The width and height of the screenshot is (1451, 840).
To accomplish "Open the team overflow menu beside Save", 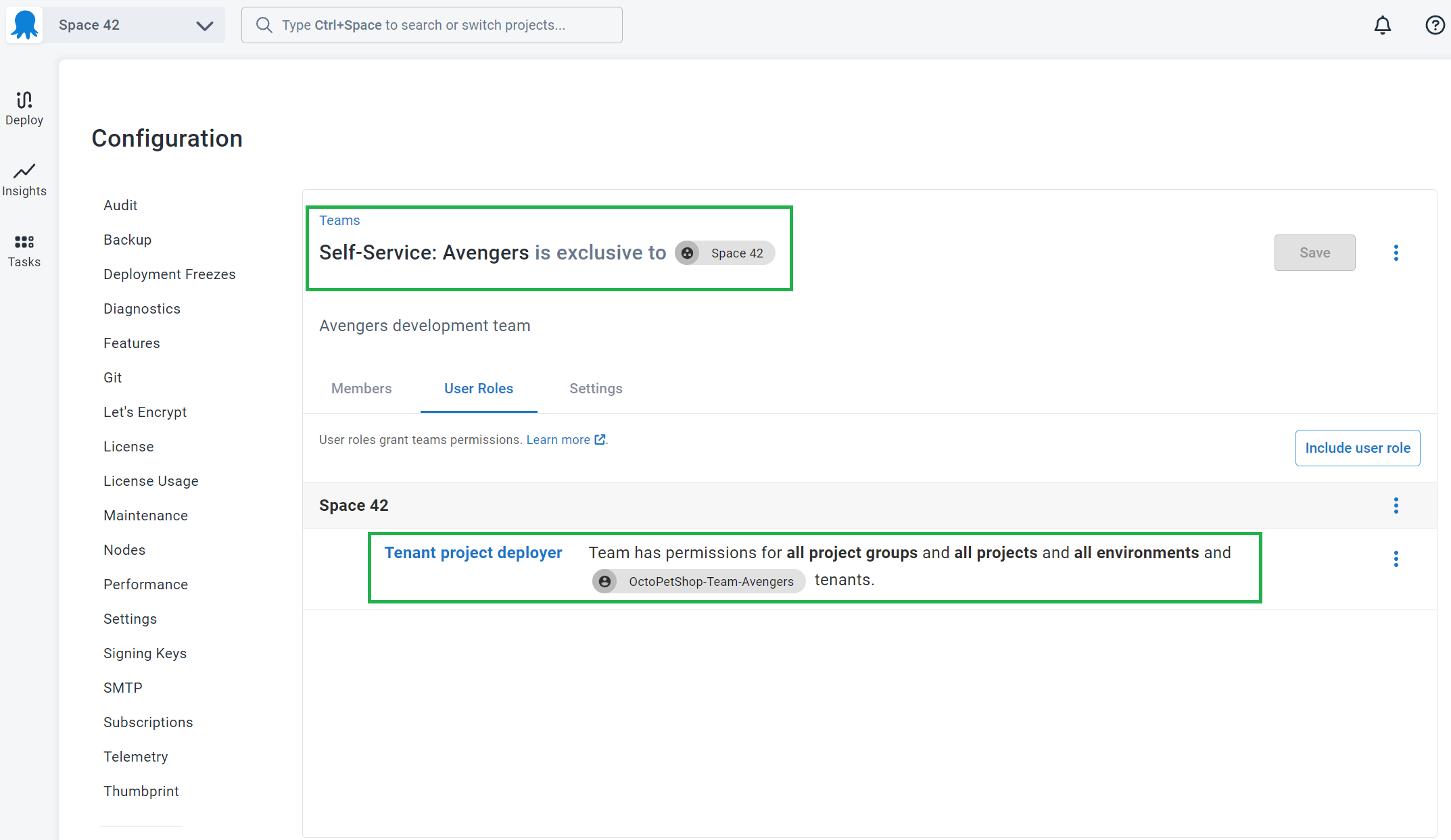I will 1396,253.
